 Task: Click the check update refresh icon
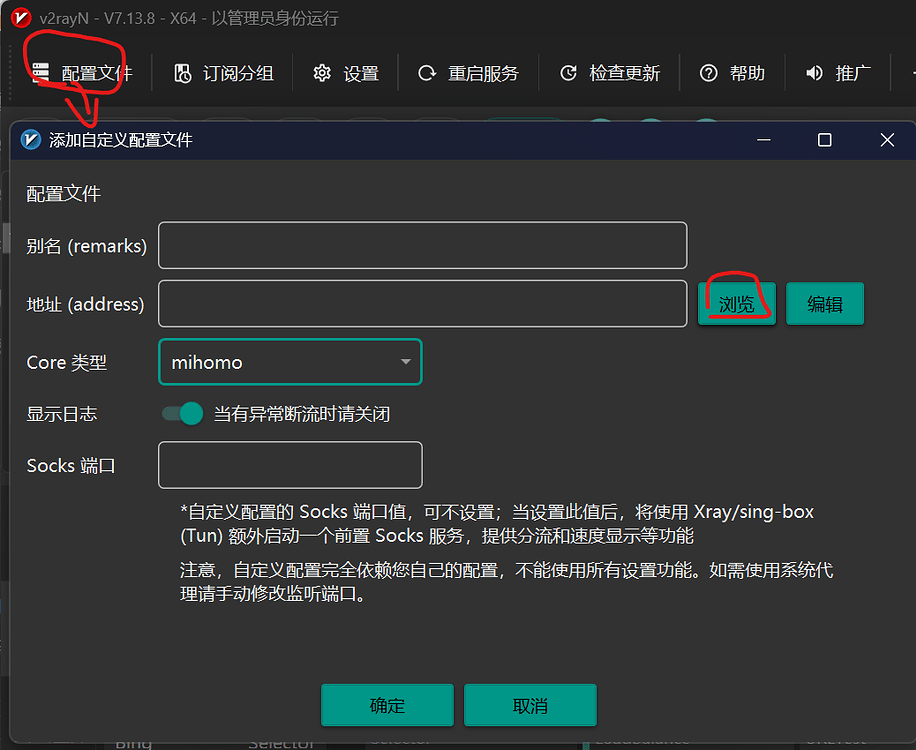(x=568, y=73)
